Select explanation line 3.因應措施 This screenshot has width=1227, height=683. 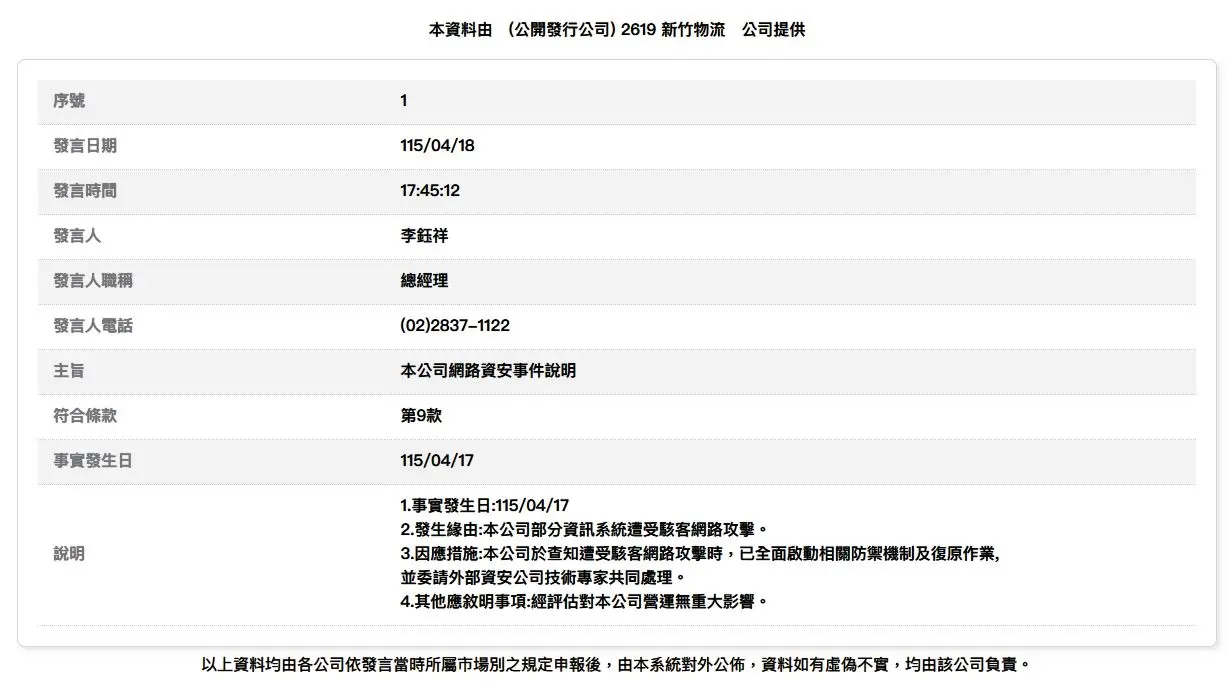click(700, 554)
